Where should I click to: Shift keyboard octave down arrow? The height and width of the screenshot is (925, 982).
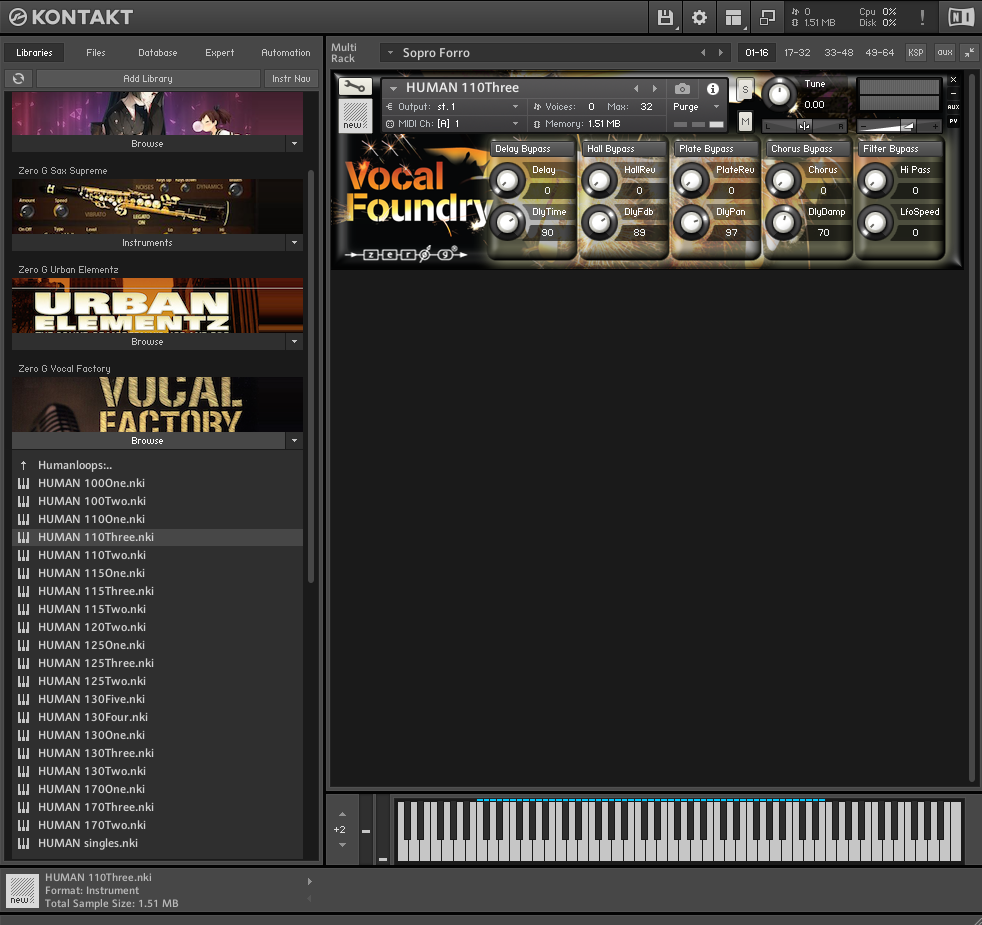tap(342, 845)
